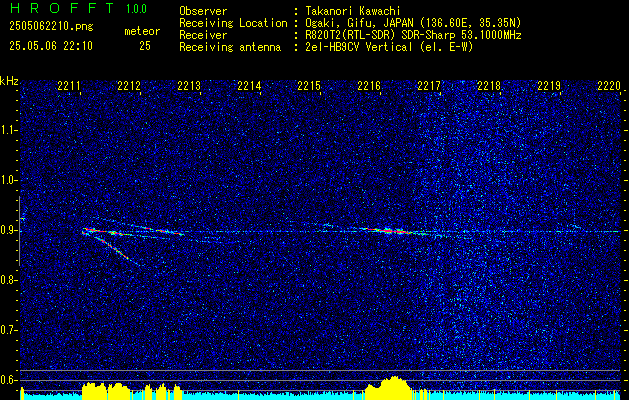This screenshot has width=629, height=400.
Task: Click the timestamp 25.05.06 22:10
Action: click(x=51, y=46)
